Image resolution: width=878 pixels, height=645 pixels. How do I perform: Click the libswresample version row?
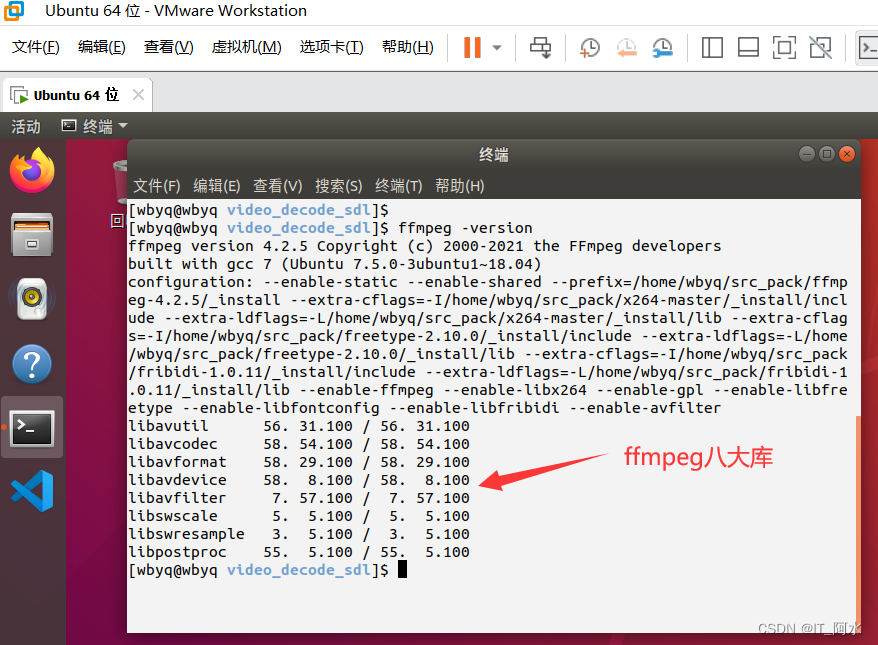tap(299, 534)
